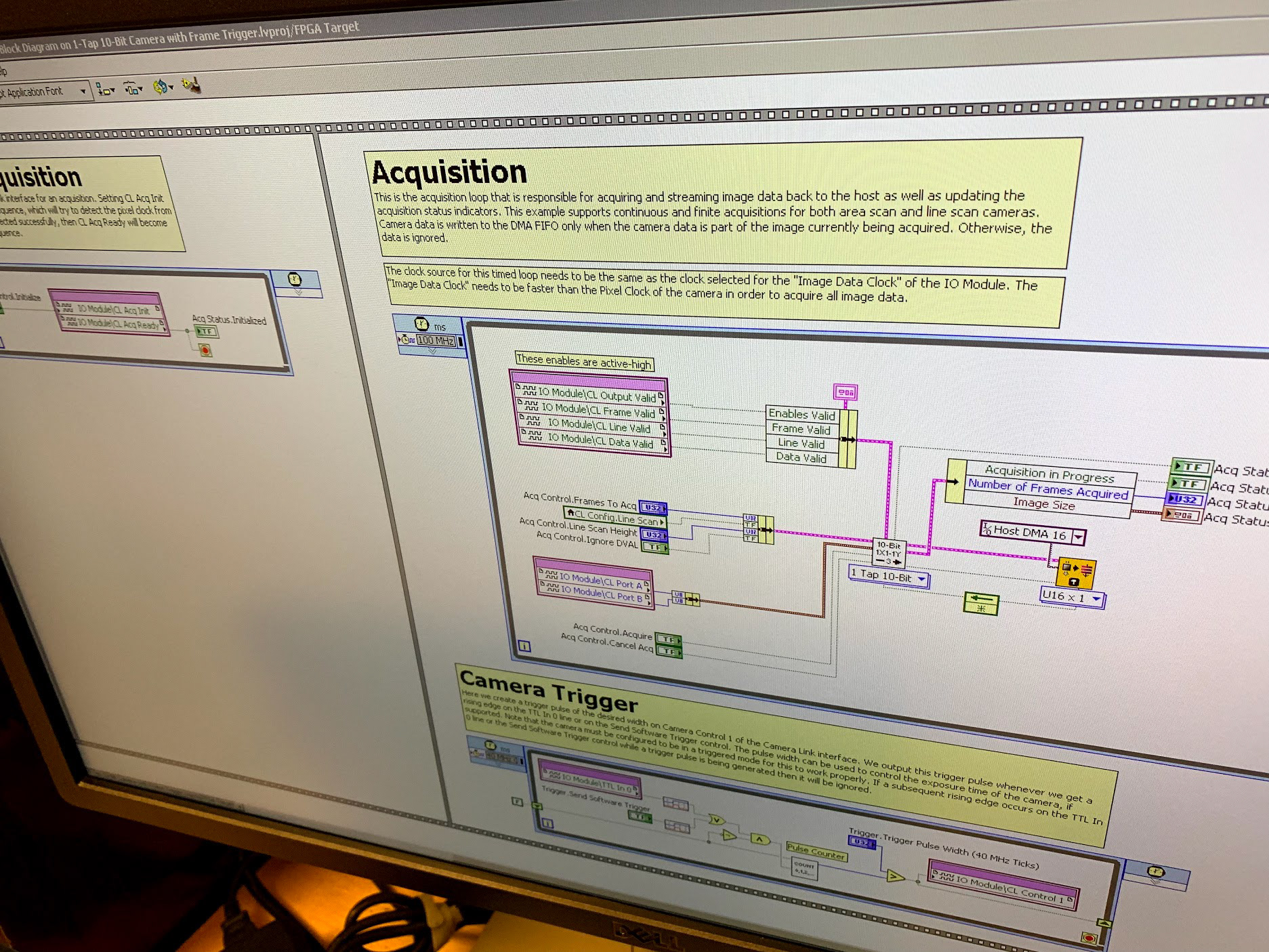The width and height of the screenshot is (1269, 952).
Task: Click the Acq Control.Cancel Acq boolean control
Action: point(669,651)
